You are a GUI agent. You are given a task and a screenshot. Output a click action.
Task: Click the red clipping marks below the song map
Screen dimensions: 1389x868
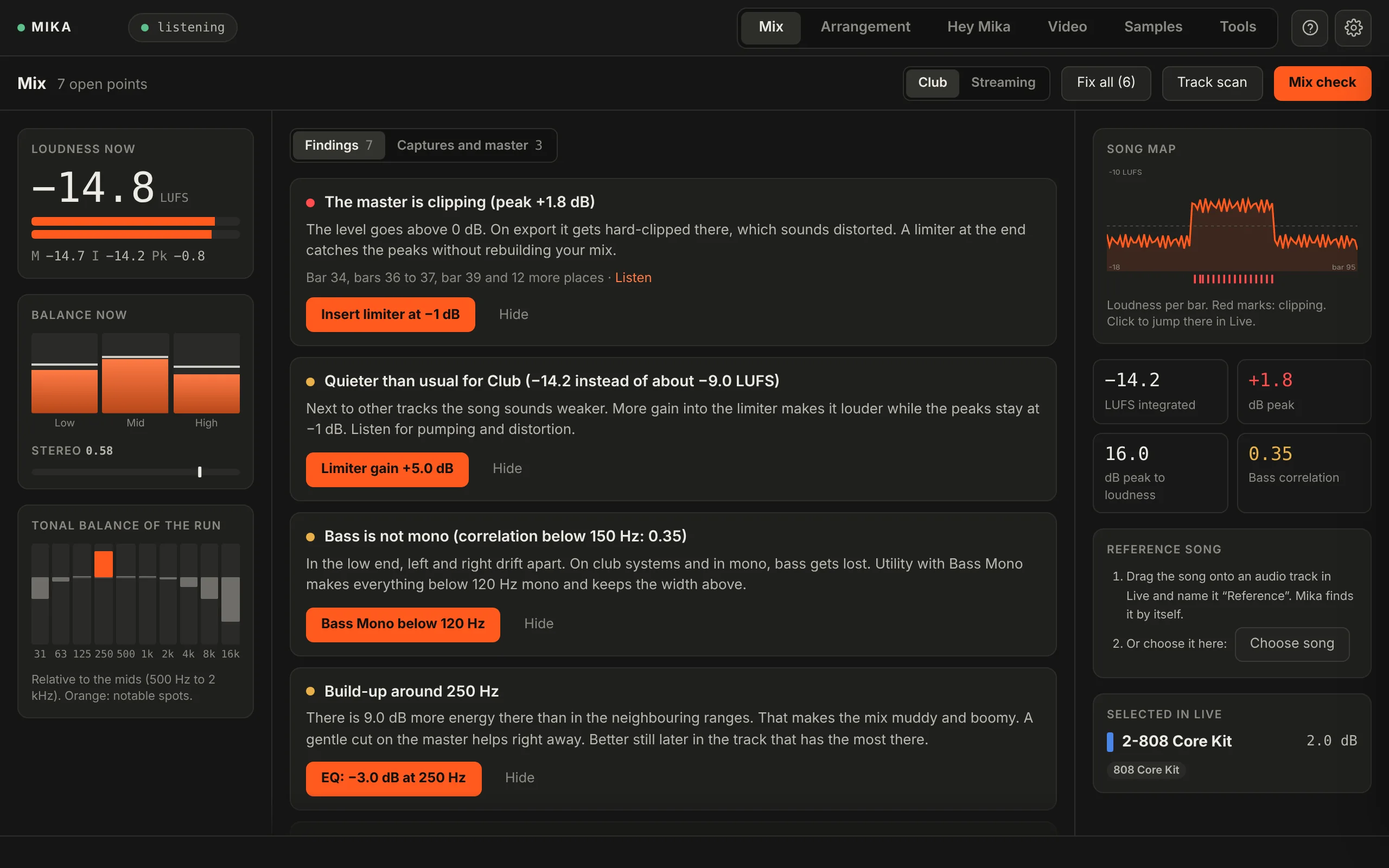tap(1233, 279)
